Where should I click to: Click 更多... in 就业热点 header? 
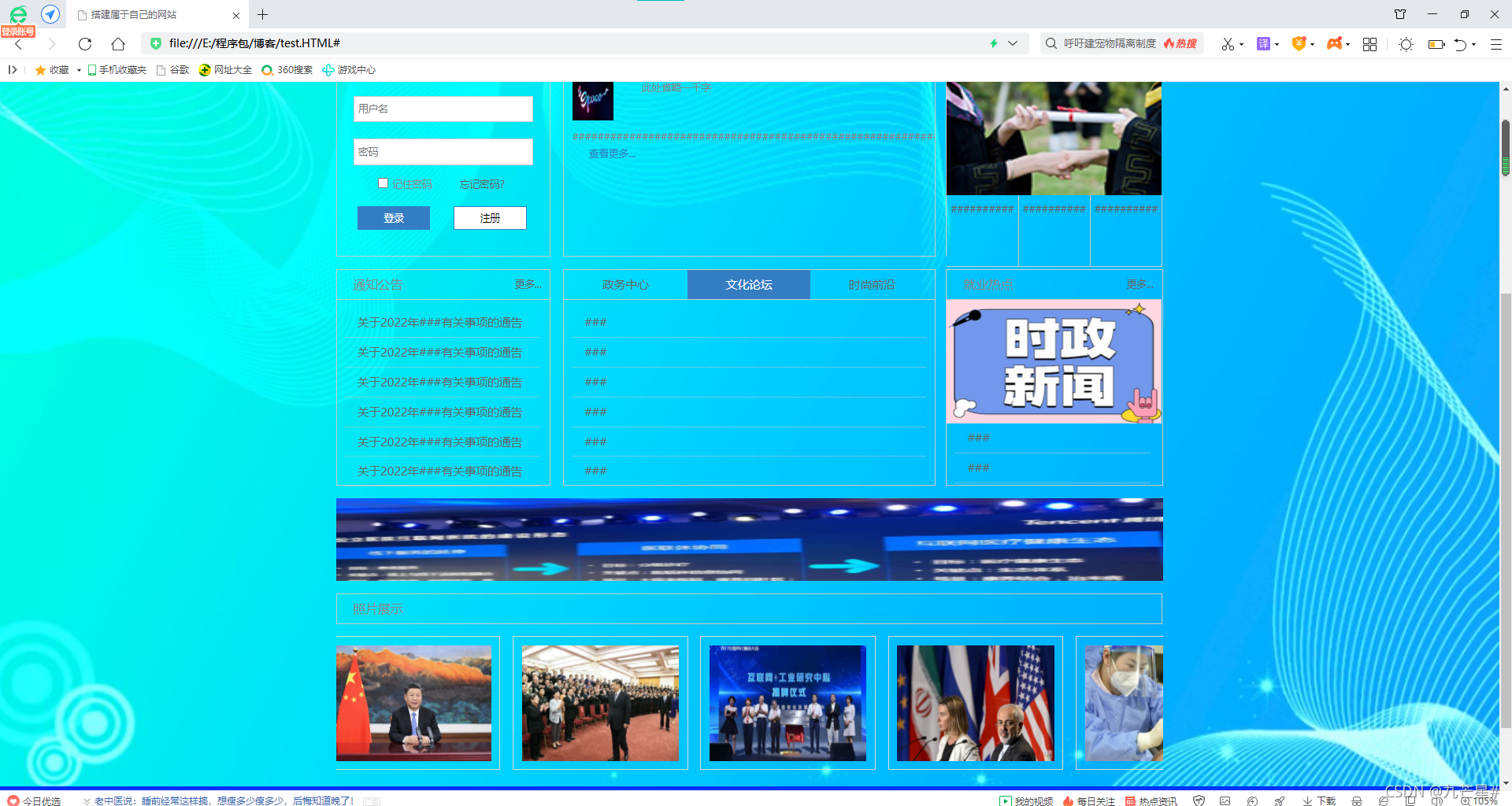[x=1140, y=284]
